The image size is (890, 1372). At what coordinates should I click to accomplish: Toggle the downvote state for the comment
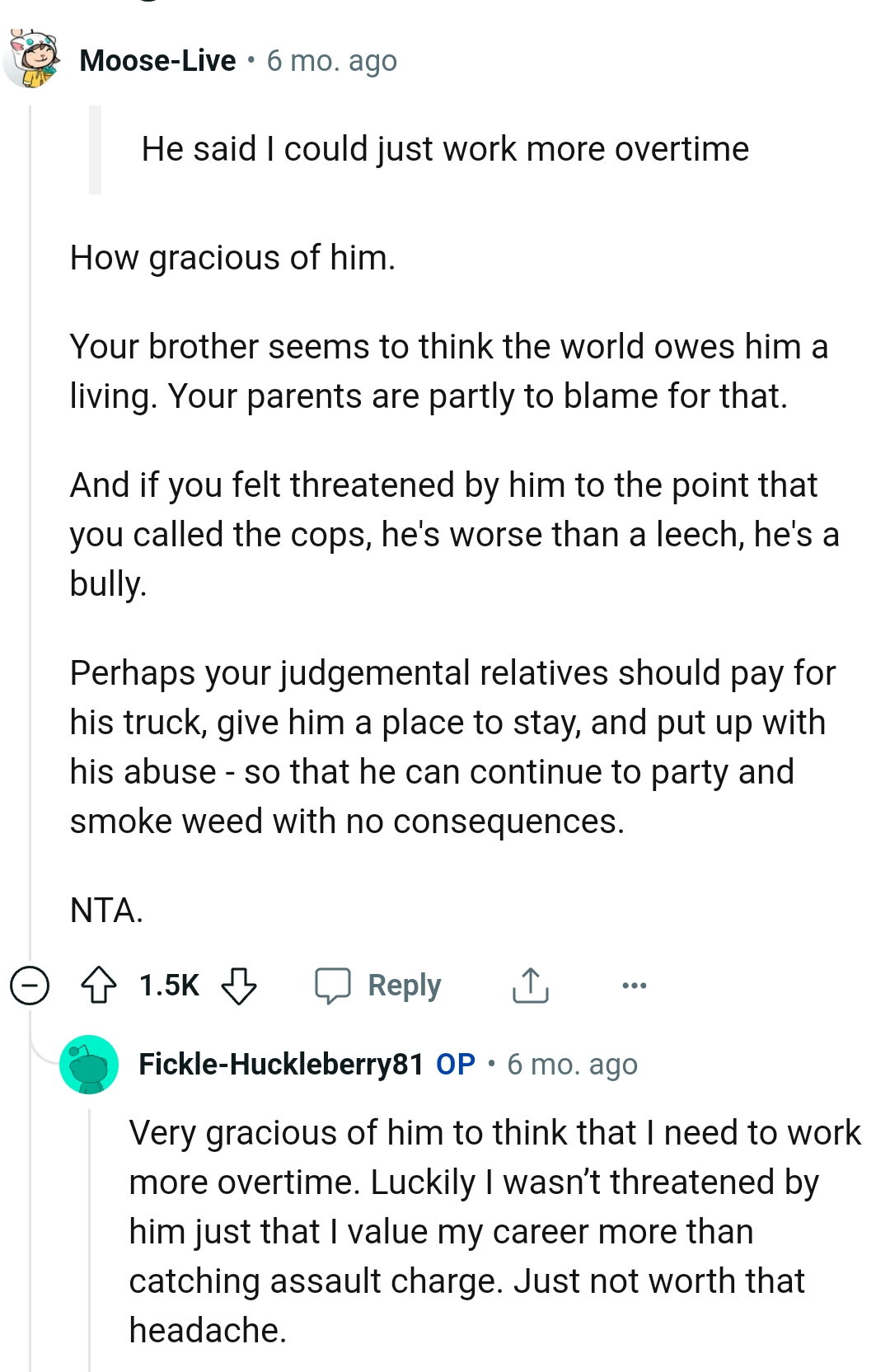click(239, 985)
